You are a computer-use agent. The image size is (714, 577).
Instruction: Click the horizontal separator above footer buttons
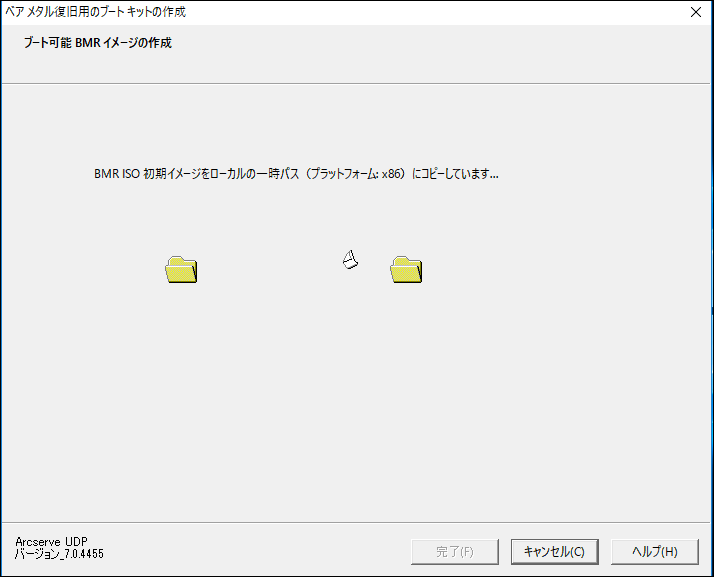click(x=356, y=522)
